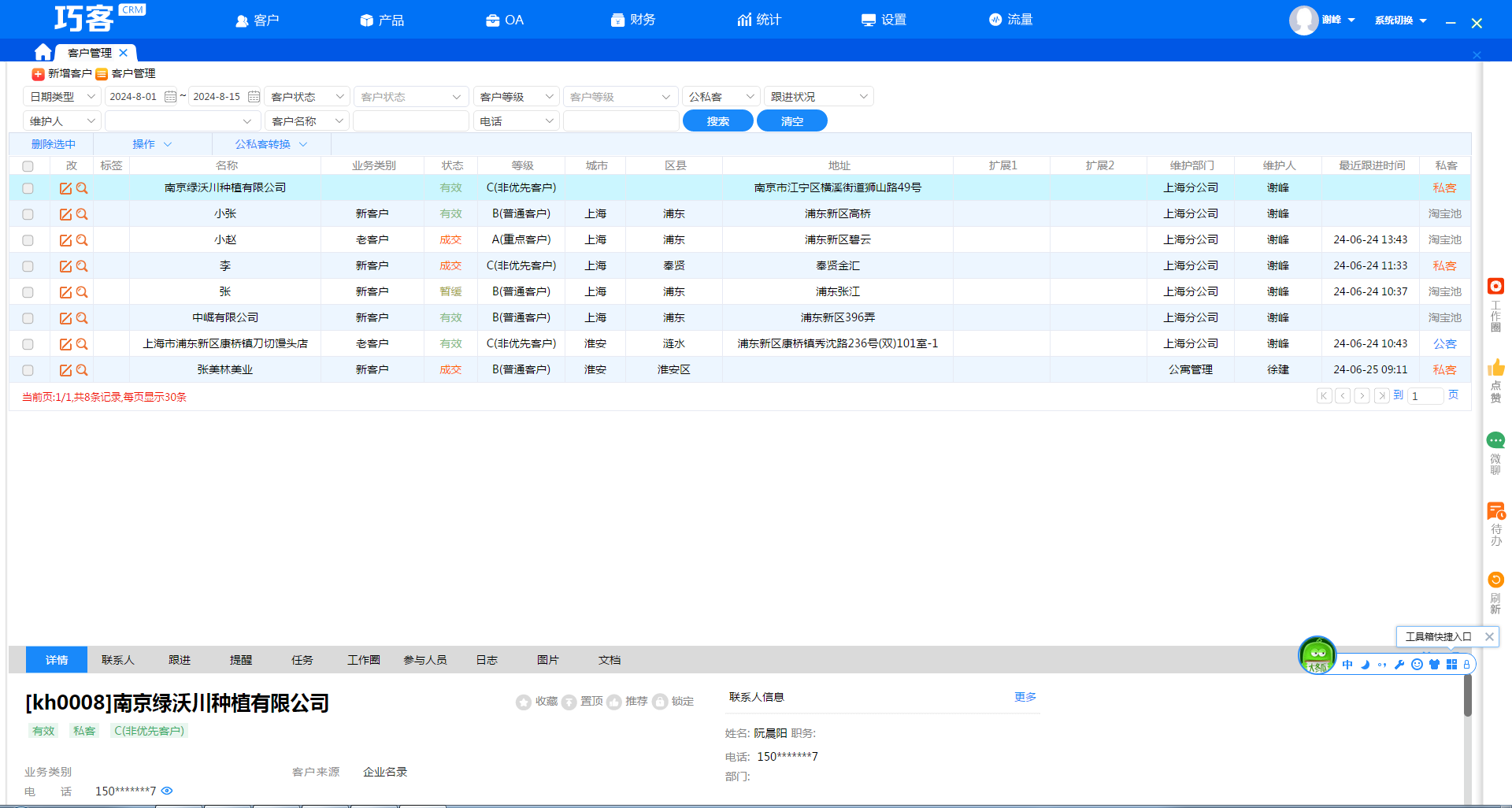Click the user avatar picture
Screen dimensions: 1512x808
[x=1303, y=20]
